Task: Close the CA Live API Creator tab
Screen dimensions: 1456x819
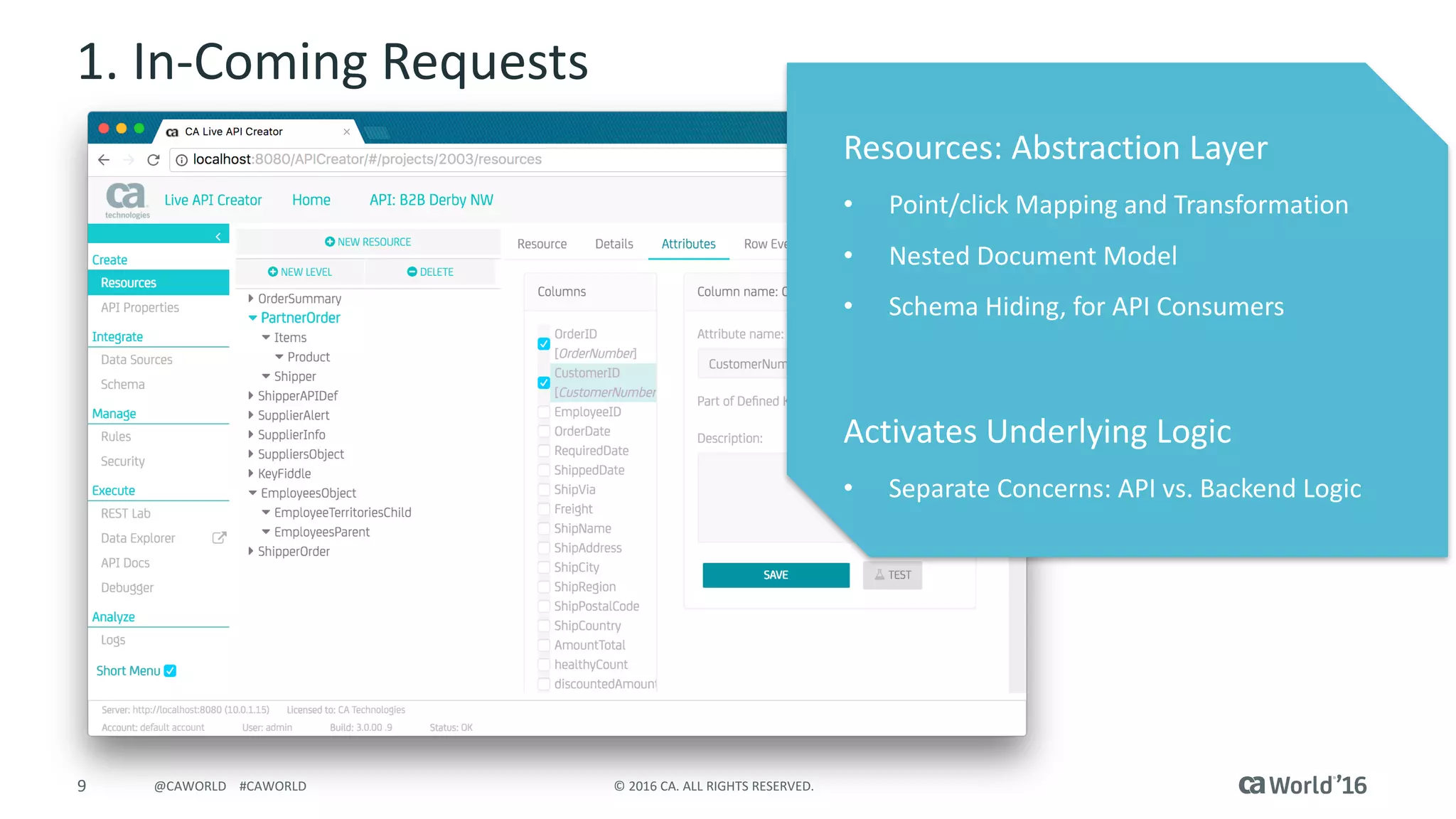Action: tap(347, 132)
